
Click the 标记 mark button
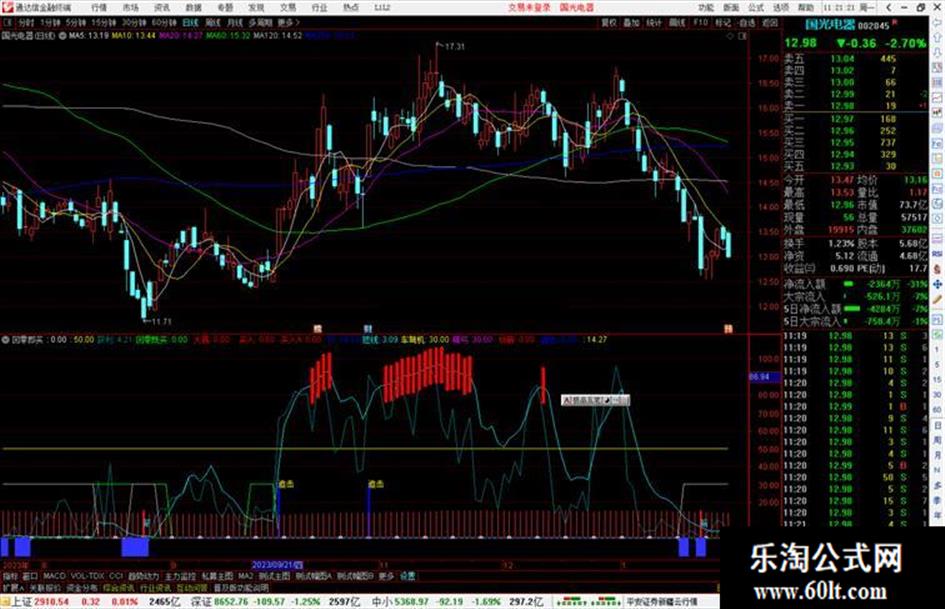click(x=723, y=22)
